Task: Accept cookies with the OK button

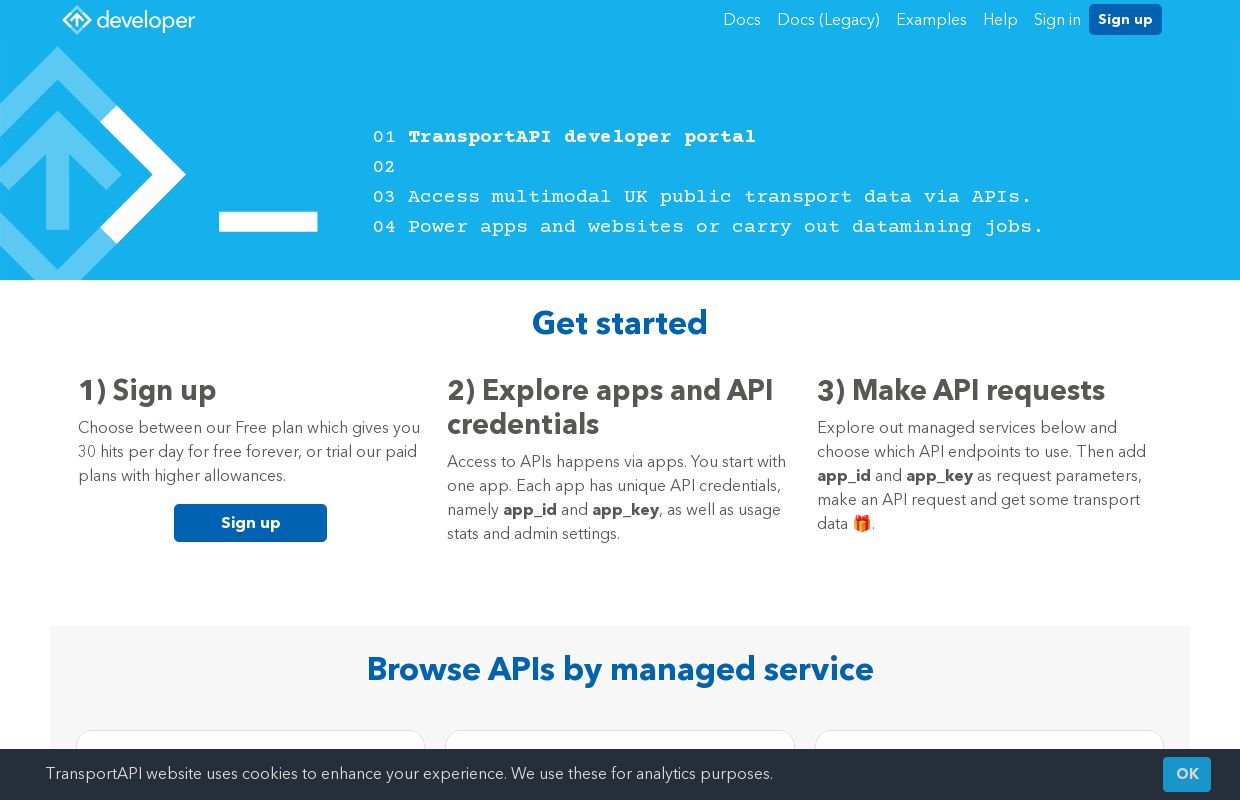Action: pyautogui.click(x=1187, y=774)
